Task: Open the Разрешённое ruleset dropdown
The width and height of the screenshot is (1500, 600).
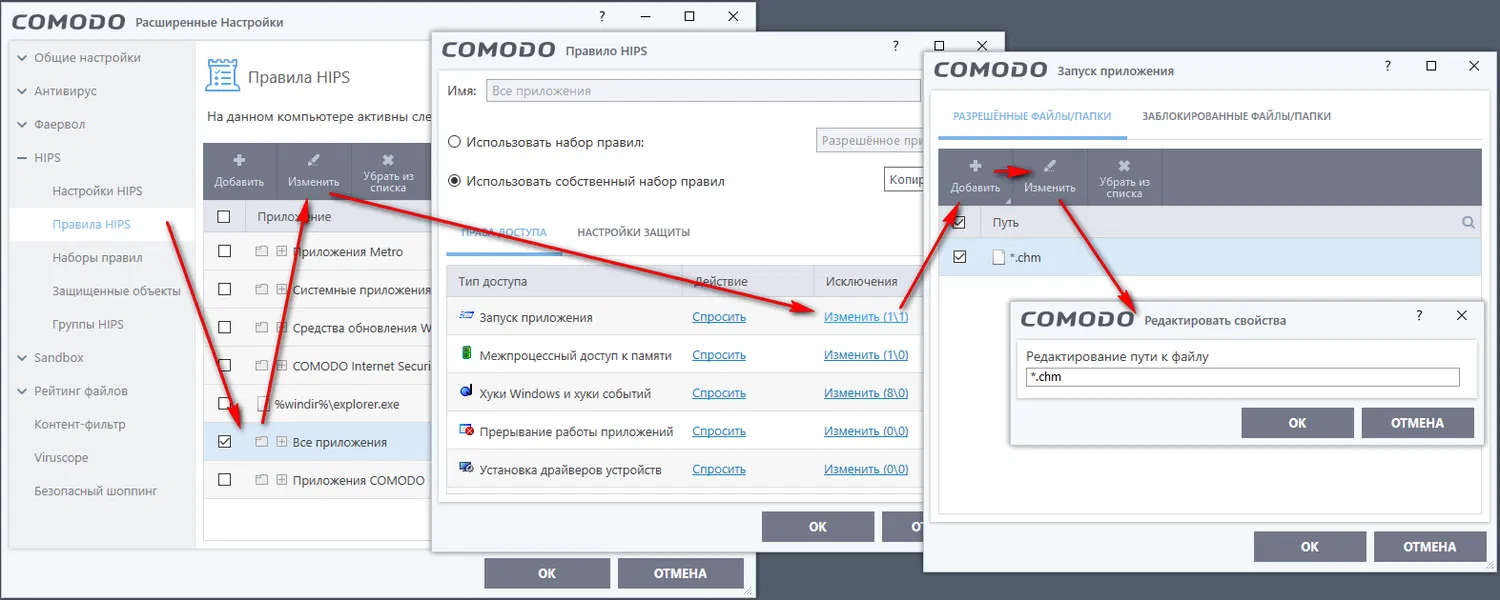Action: (868, 142)
